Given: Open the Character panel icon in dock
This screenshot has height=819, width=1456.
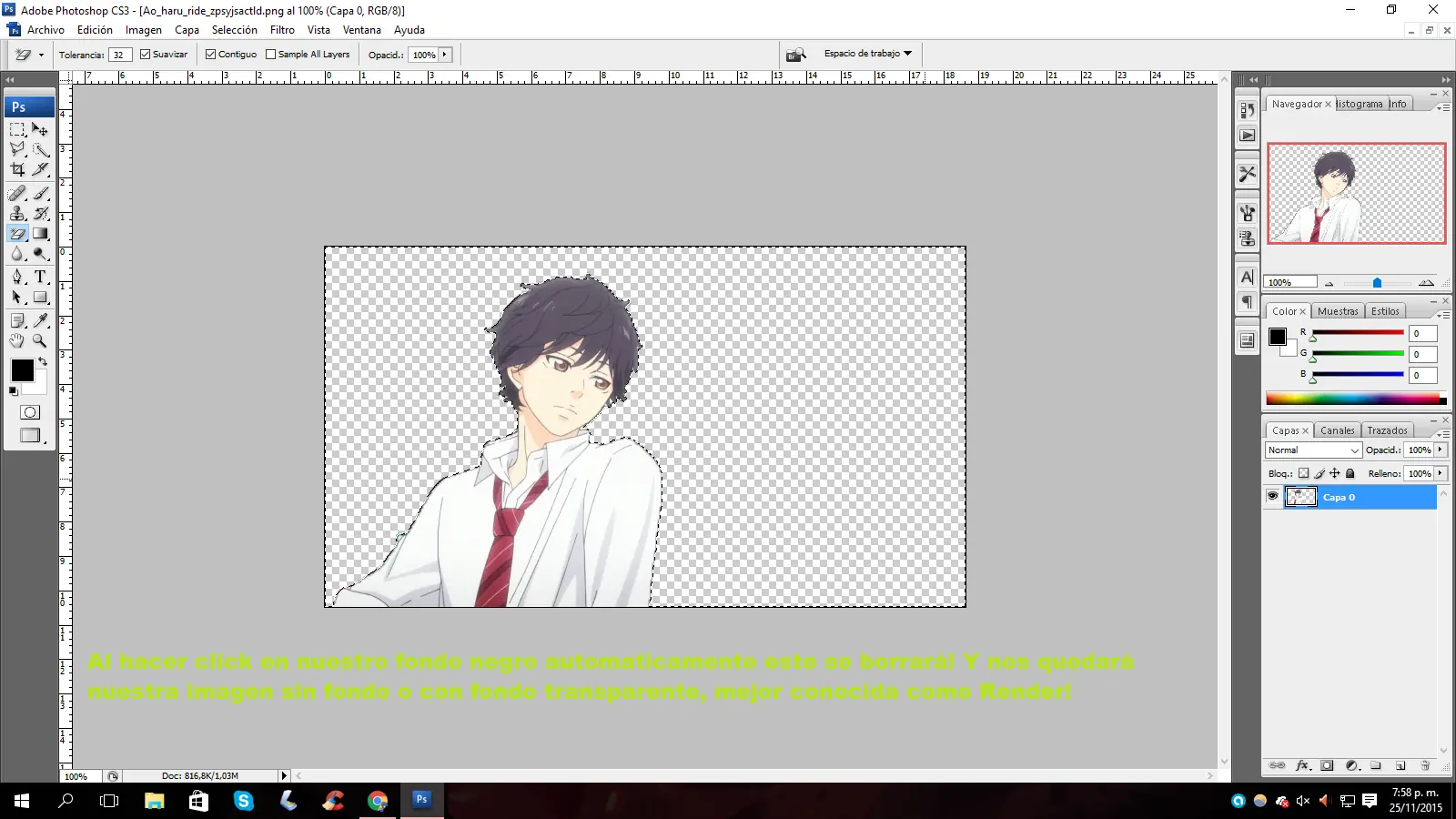Looking at the screenshot, I should click(x=1247, y=277).
